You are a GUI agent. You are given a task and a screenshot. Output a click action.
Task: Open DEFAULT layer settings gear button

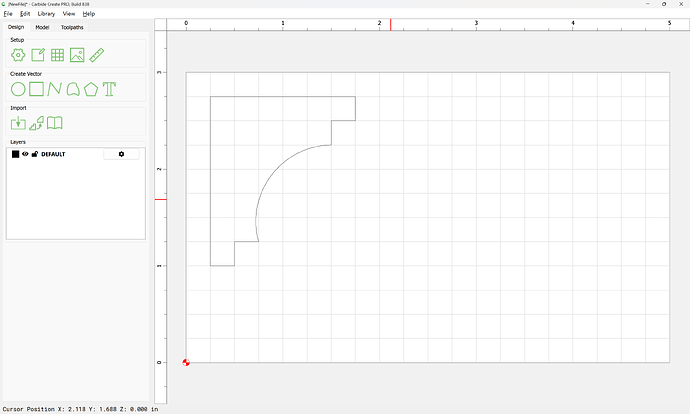pyautogui.click(x=121, y=154)
